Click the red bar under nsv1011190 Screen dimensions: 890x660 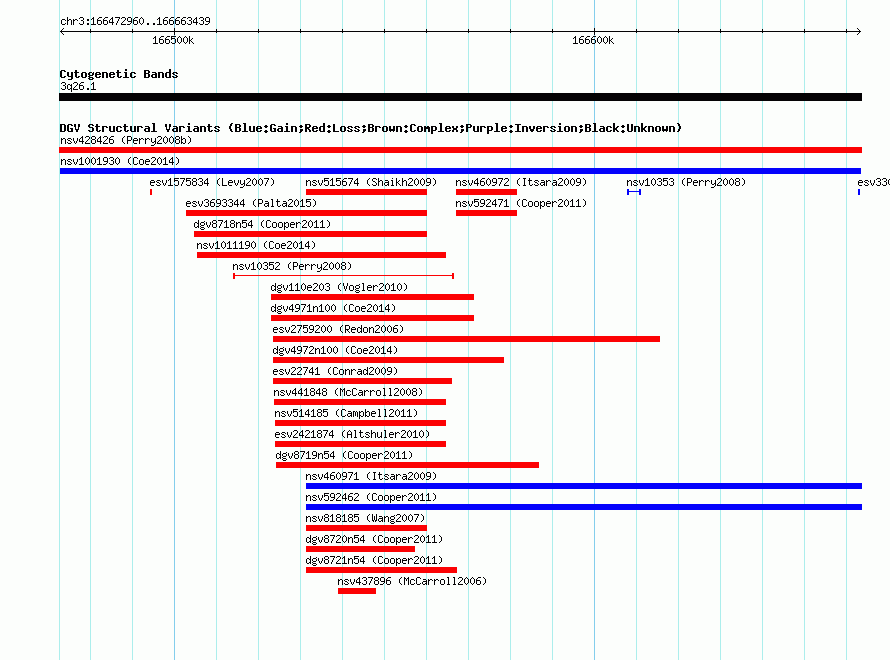point(321,255)
